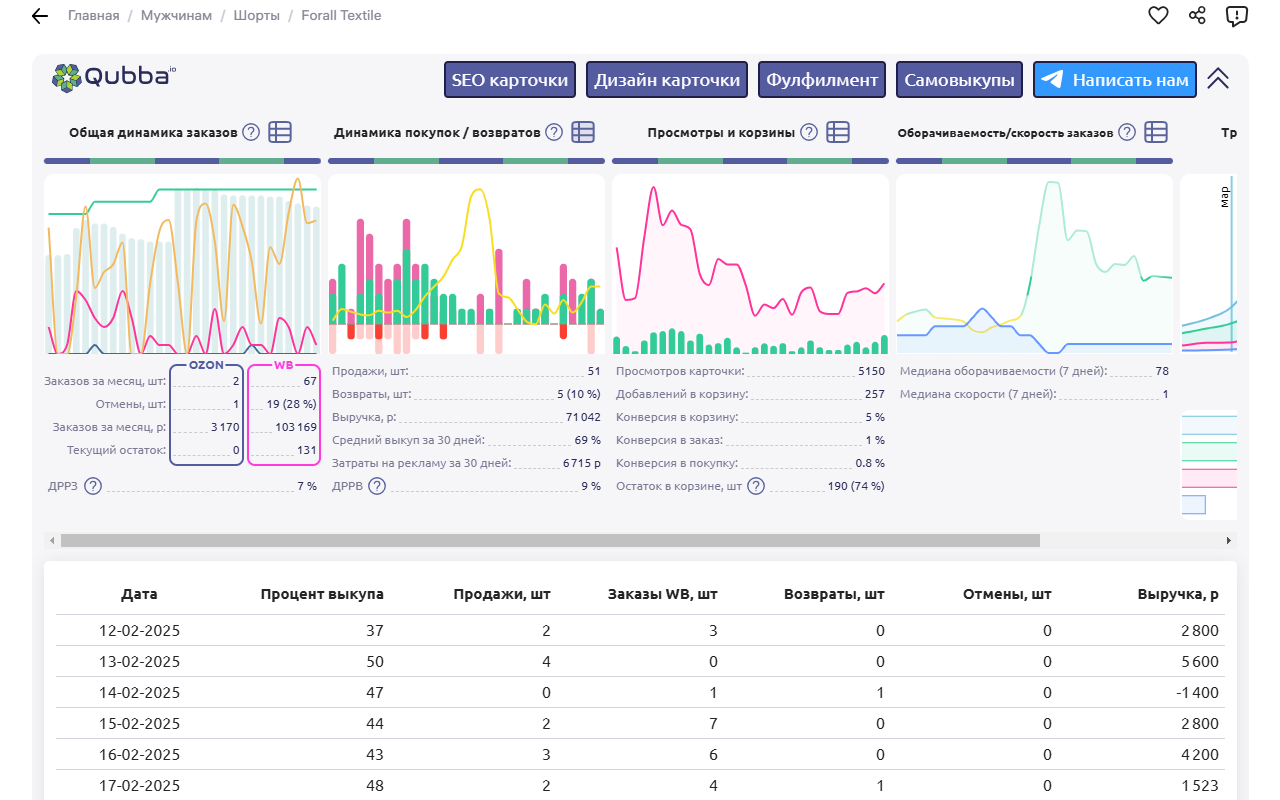Click the back arrow icon
This screenshot has width=1280, height=800.
[x=40, y=16]
